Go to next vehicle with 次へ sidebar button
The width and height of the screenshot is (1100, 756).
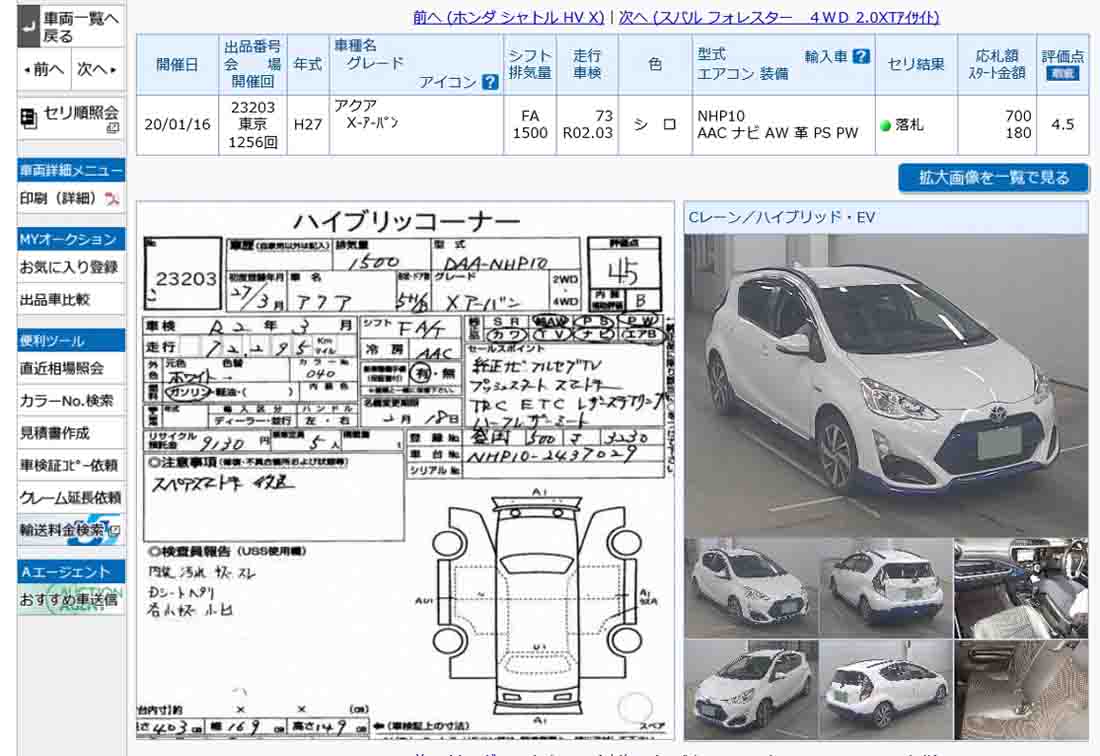[98, 69]
